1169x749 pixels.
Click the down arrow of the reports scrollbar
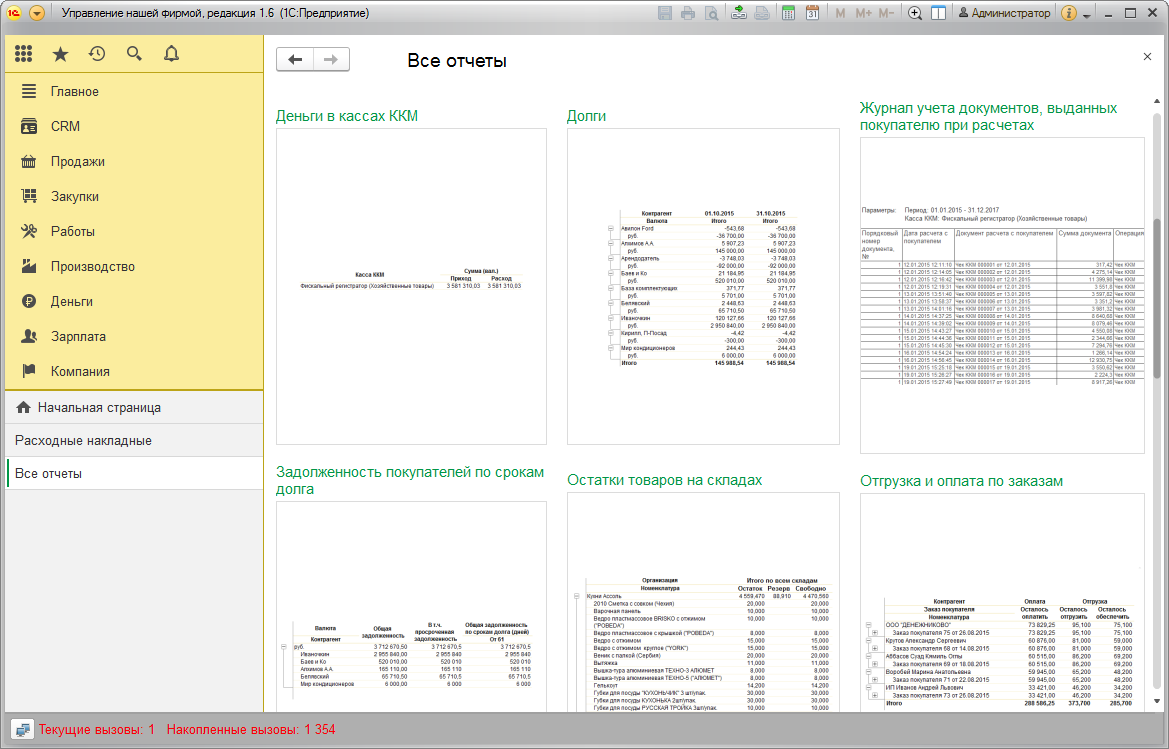(x=1157, y=701)
